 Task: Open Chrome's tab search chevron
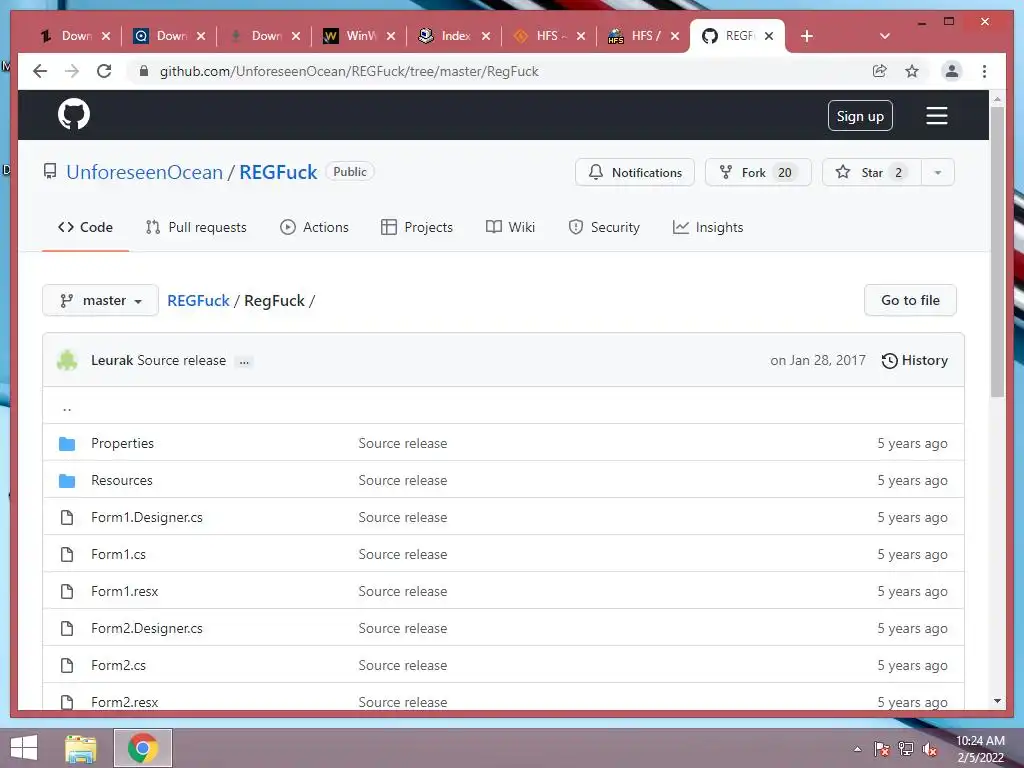[885, 36]
